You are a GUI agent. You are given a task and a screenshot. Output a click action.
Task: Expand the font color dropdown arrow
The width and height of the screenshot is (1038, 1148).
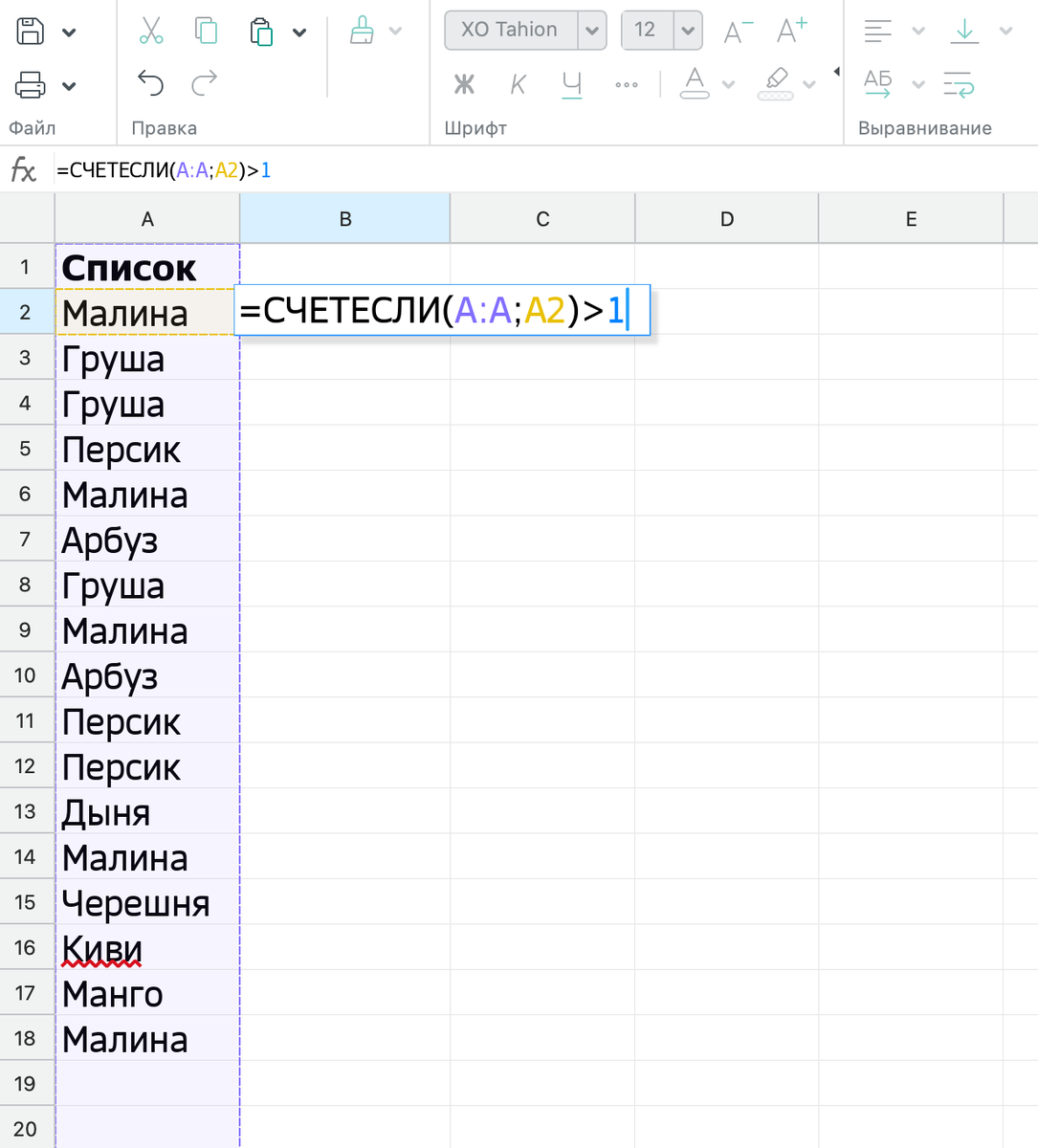[x=728, y=85]
